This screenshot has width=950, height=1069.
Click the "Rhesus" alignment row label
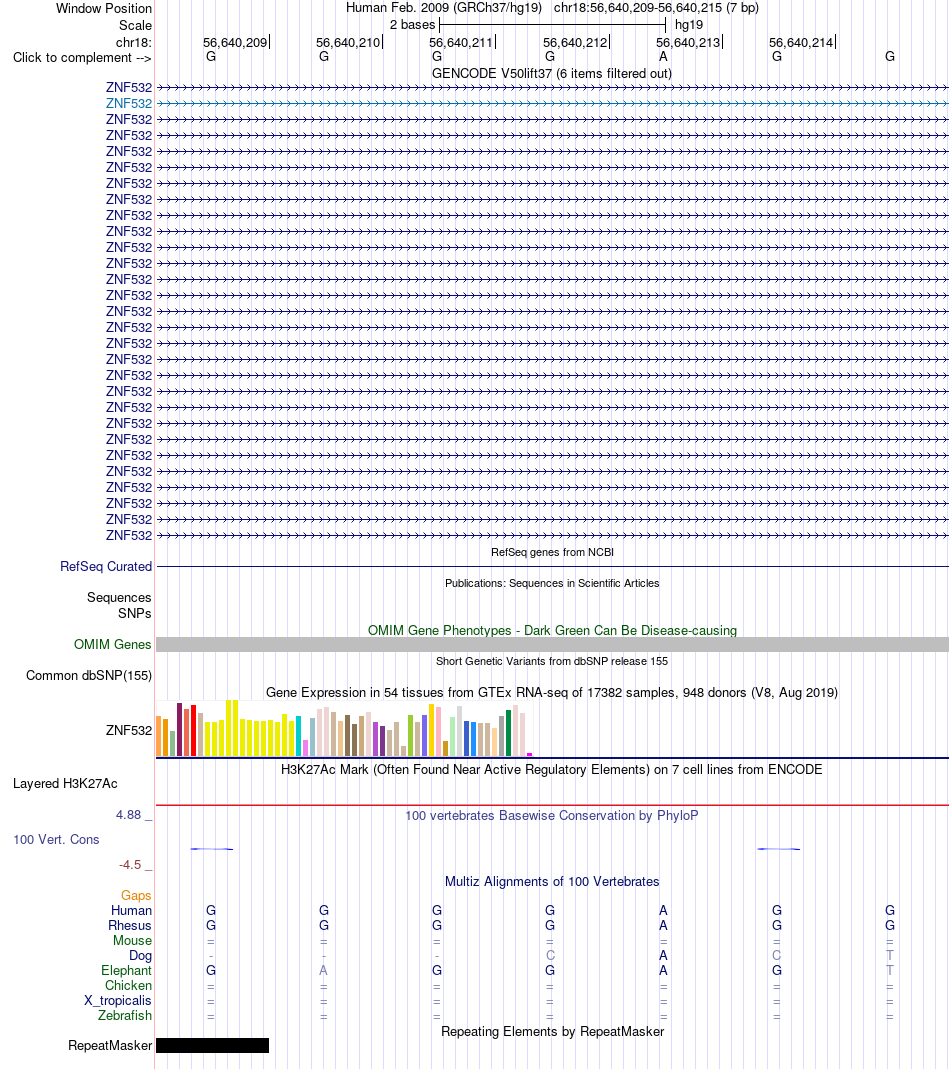click(130, 925)
